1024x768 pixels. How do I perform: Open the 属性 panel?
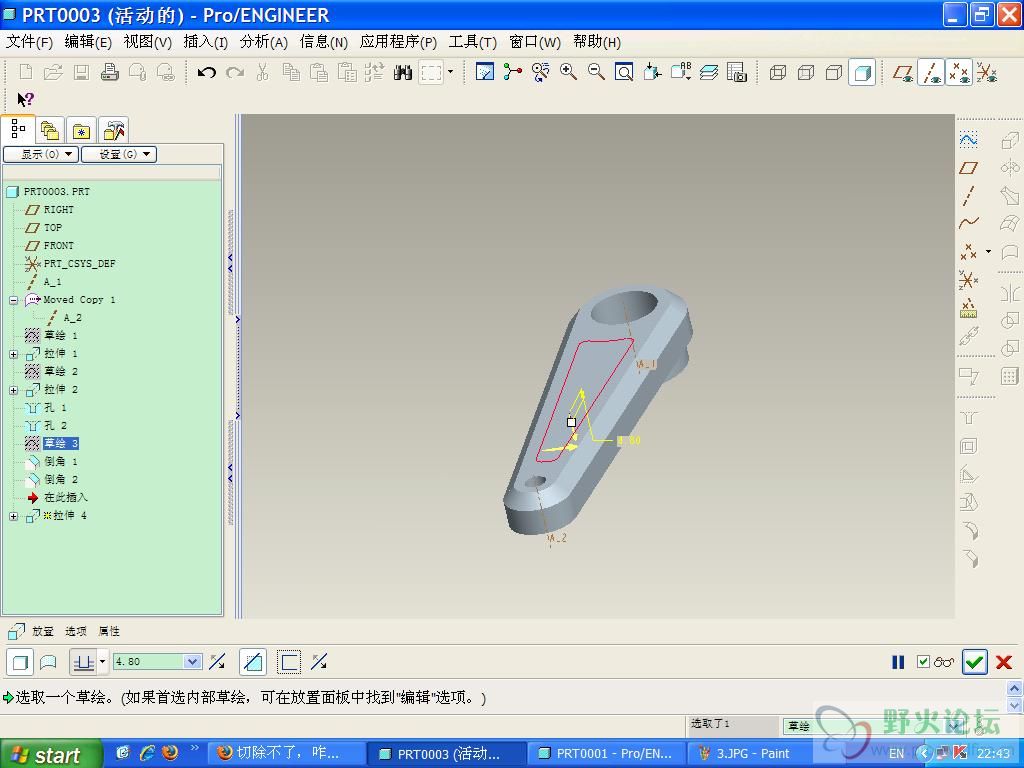(x=109, y=632)
